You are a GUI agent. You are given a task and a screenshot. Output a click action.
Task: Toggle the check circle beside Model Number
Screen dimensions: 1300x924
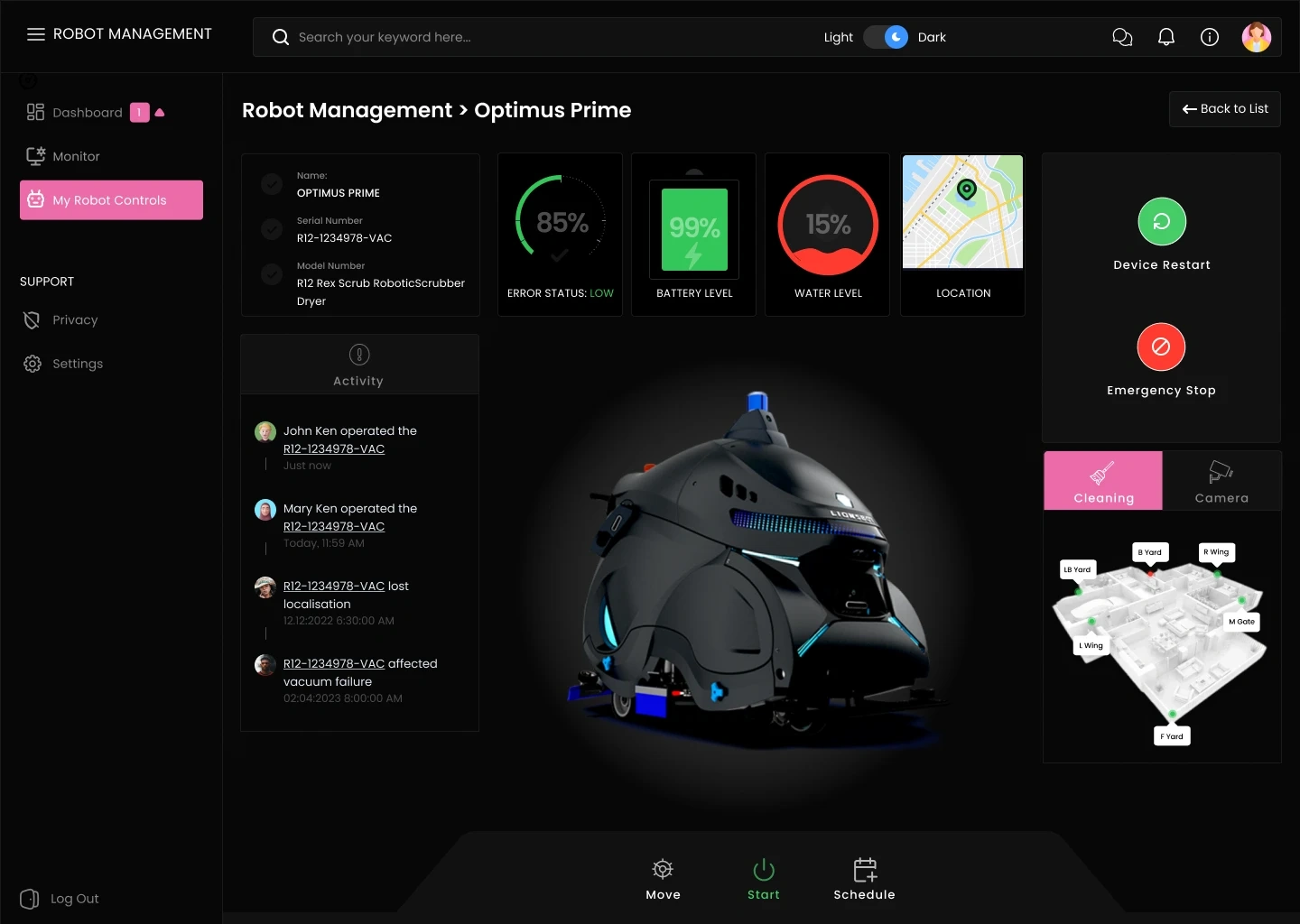pos(272,274)
